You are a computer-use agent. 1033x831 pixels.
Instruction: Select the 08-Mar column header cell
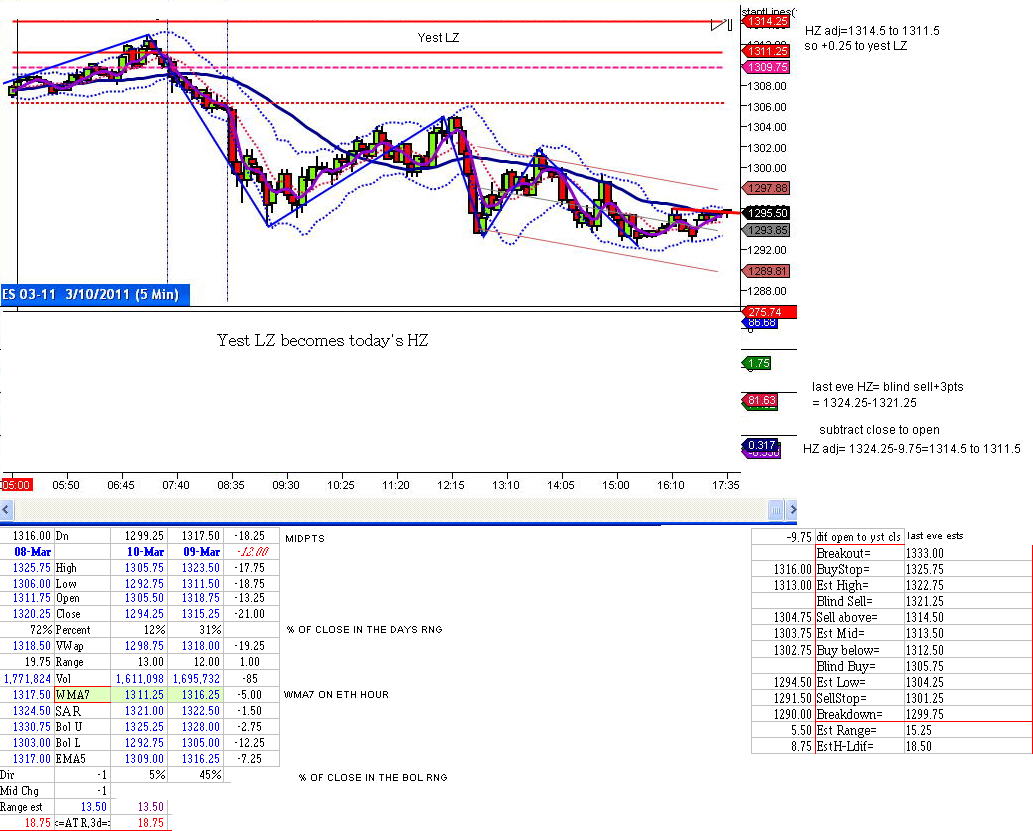click(27, 552)
